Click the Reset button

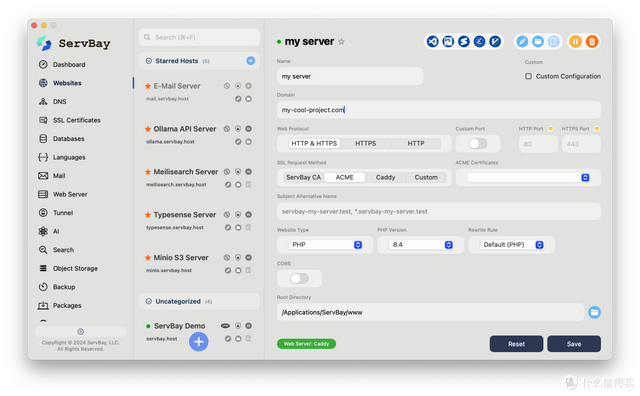pos(516,344)
